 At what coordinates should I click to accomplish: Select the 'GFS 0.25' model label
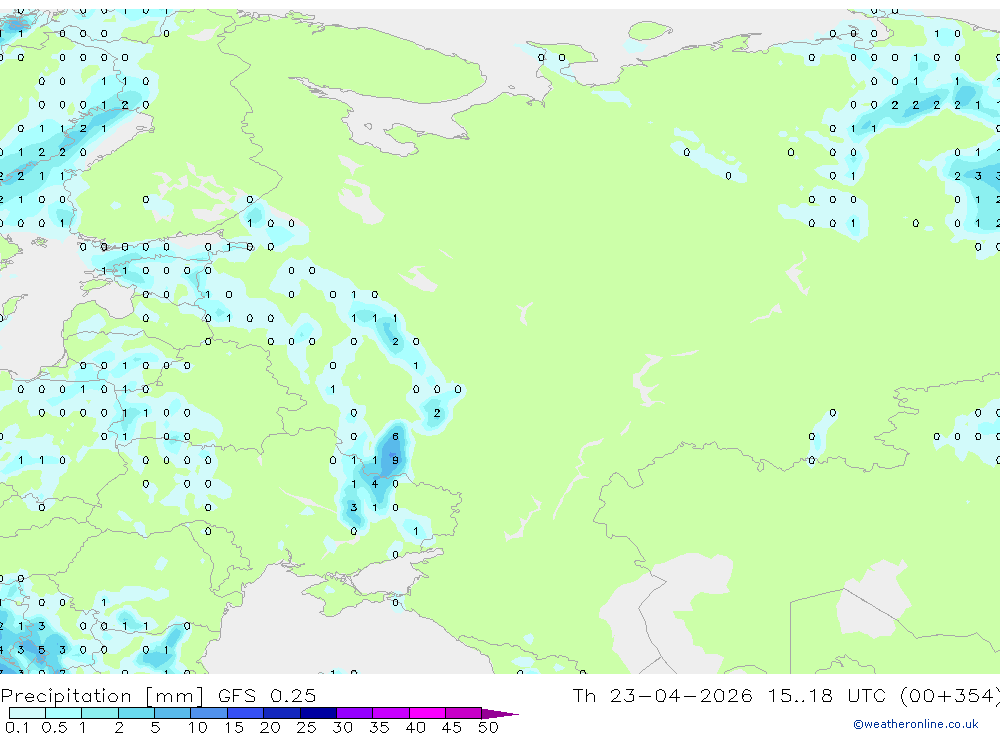267,695
